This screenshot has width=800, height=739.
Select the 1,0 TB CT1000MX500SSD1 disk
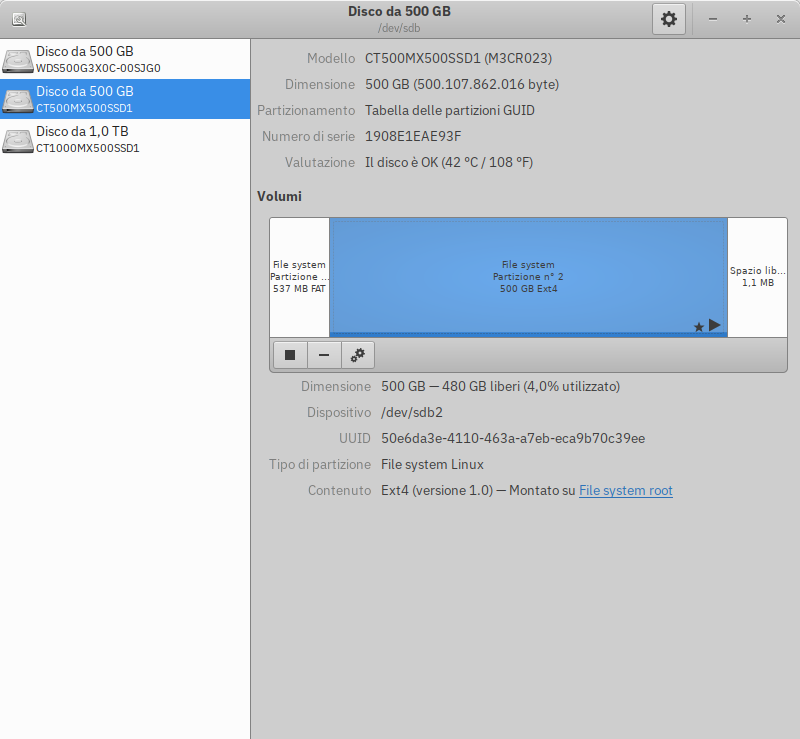[125, 139]
